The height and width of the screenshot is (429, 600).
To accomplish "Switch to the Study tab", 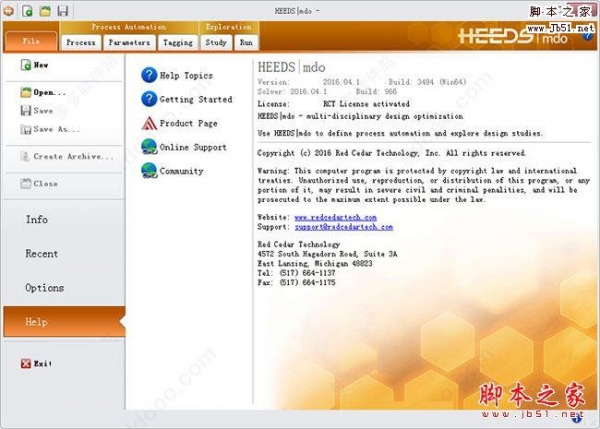I will pos(216,42).
